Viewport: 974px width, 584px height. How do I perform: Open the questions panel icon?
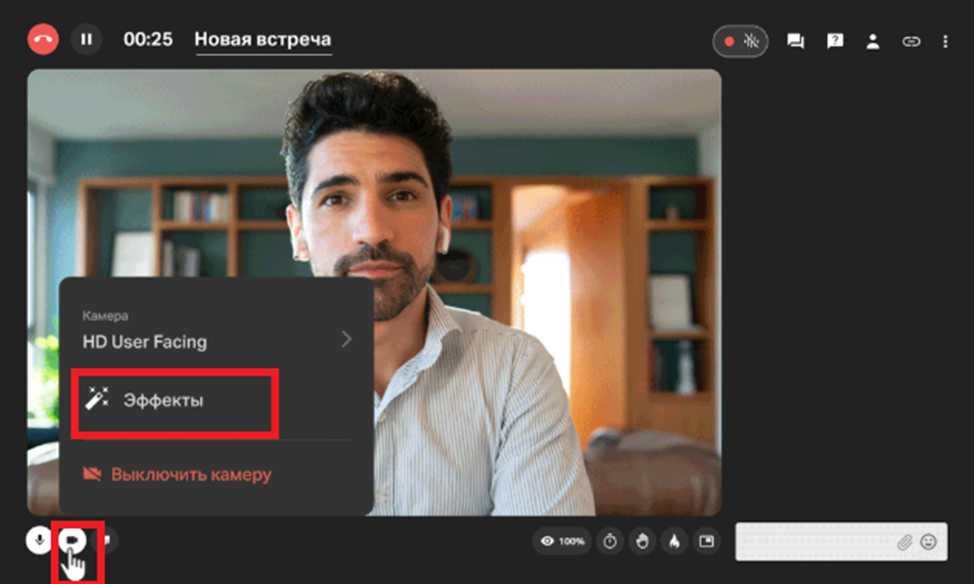coord(835,41)
